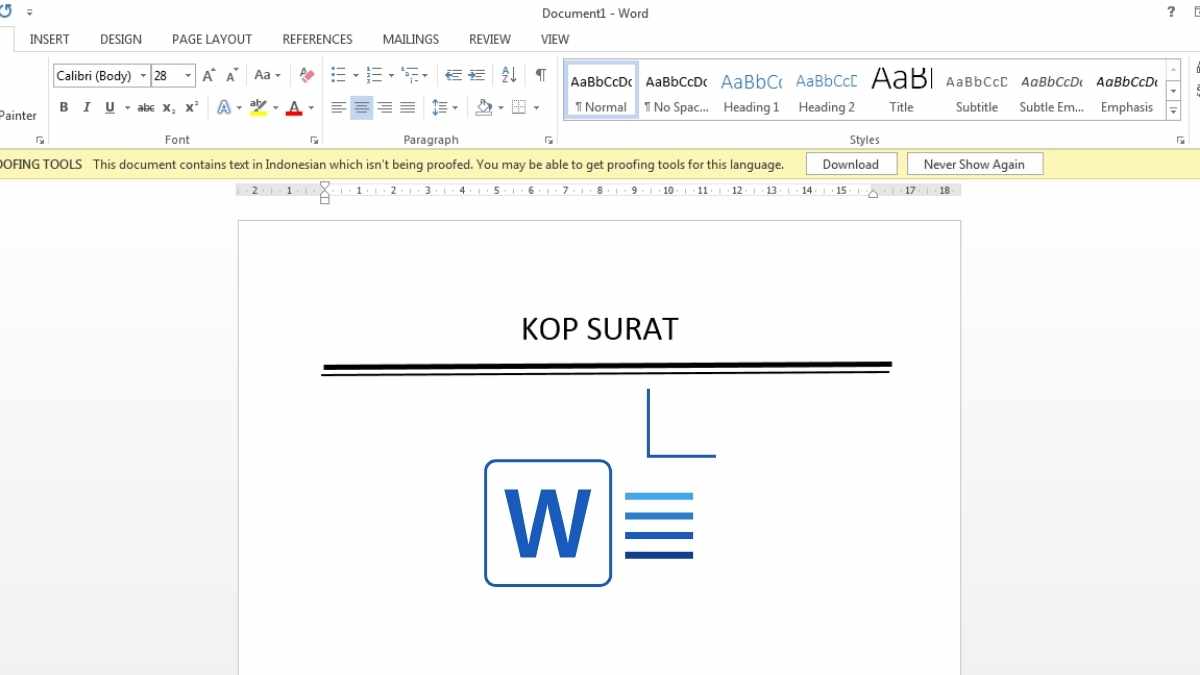The width and height of the screenshot is (1200, 675).
Task: Open the MAILINGS ribbon tab
Action: [410, 39]
